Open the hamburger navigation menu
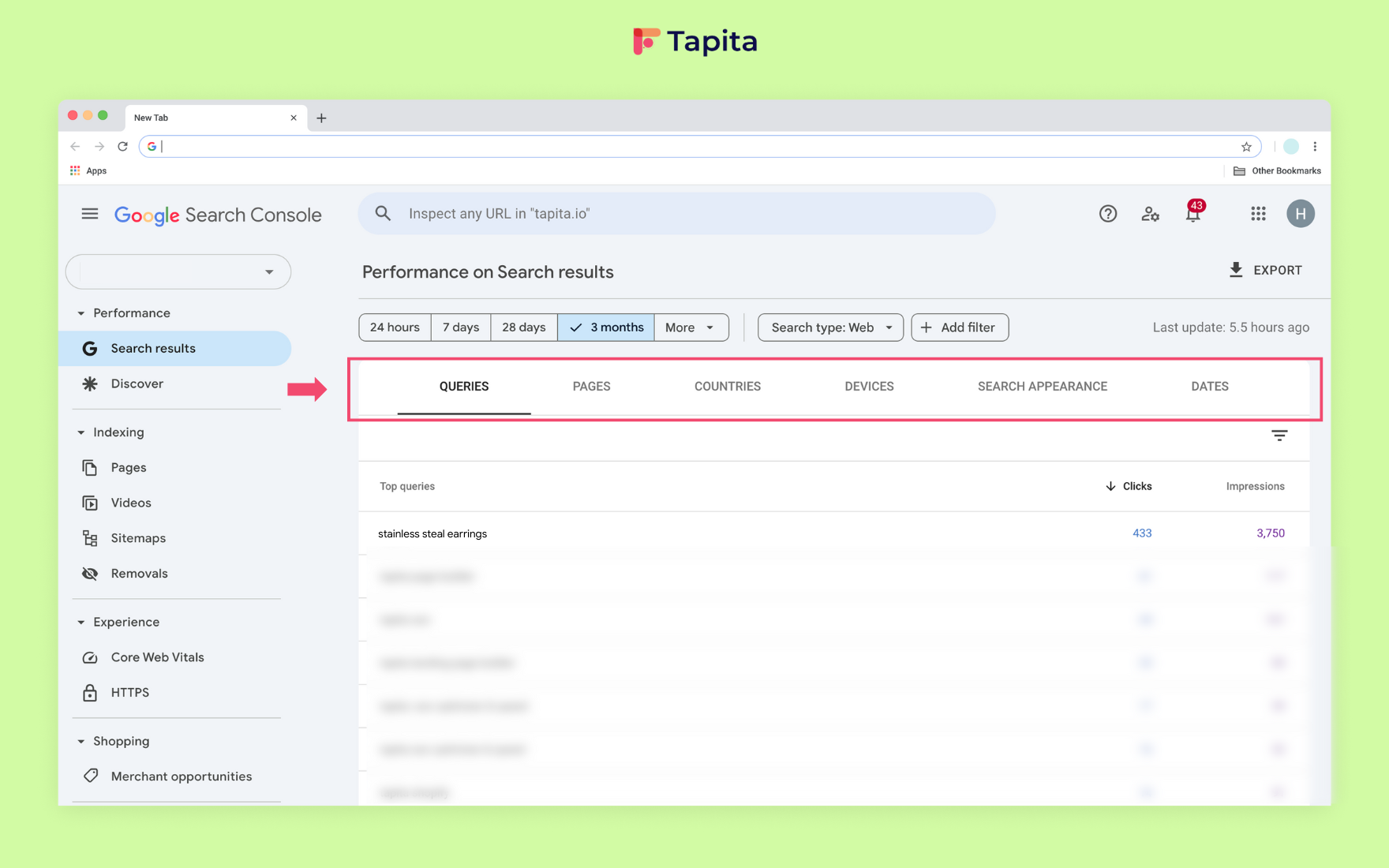This screenshot has width=1389, height=868. (x=90, y=214)
